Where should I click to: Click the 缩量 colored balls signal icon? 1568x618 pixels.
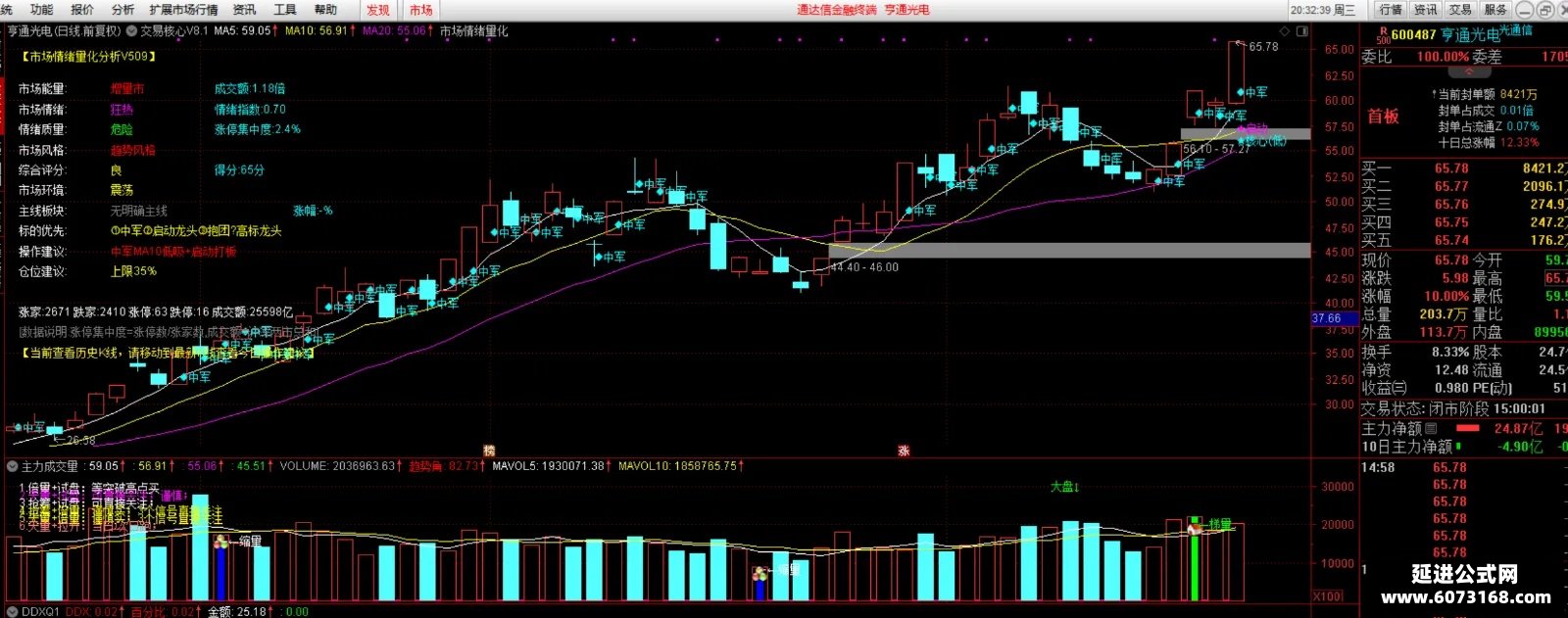220,541
